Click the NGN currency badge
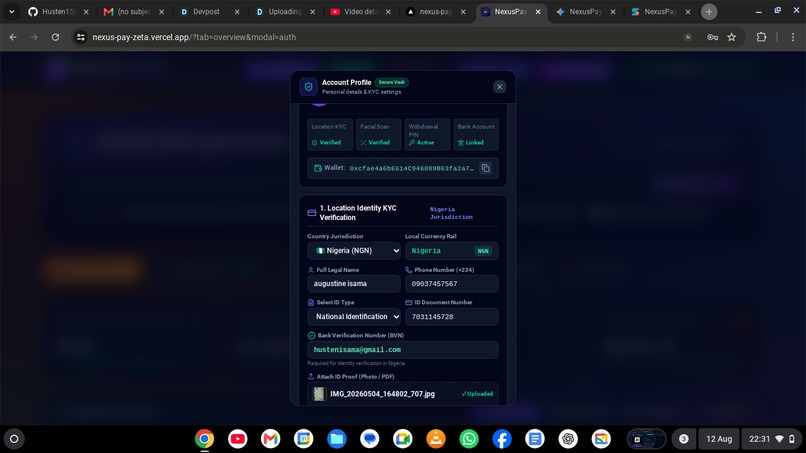The image size is (806, 453). (483, 251)
